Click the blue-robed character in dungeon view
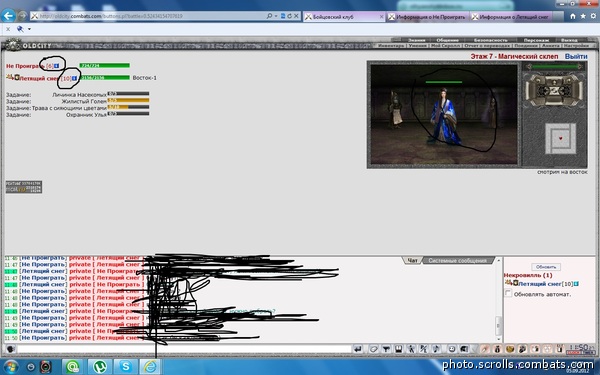The width and height of the screenshot is (600, 375). (444, 116)
